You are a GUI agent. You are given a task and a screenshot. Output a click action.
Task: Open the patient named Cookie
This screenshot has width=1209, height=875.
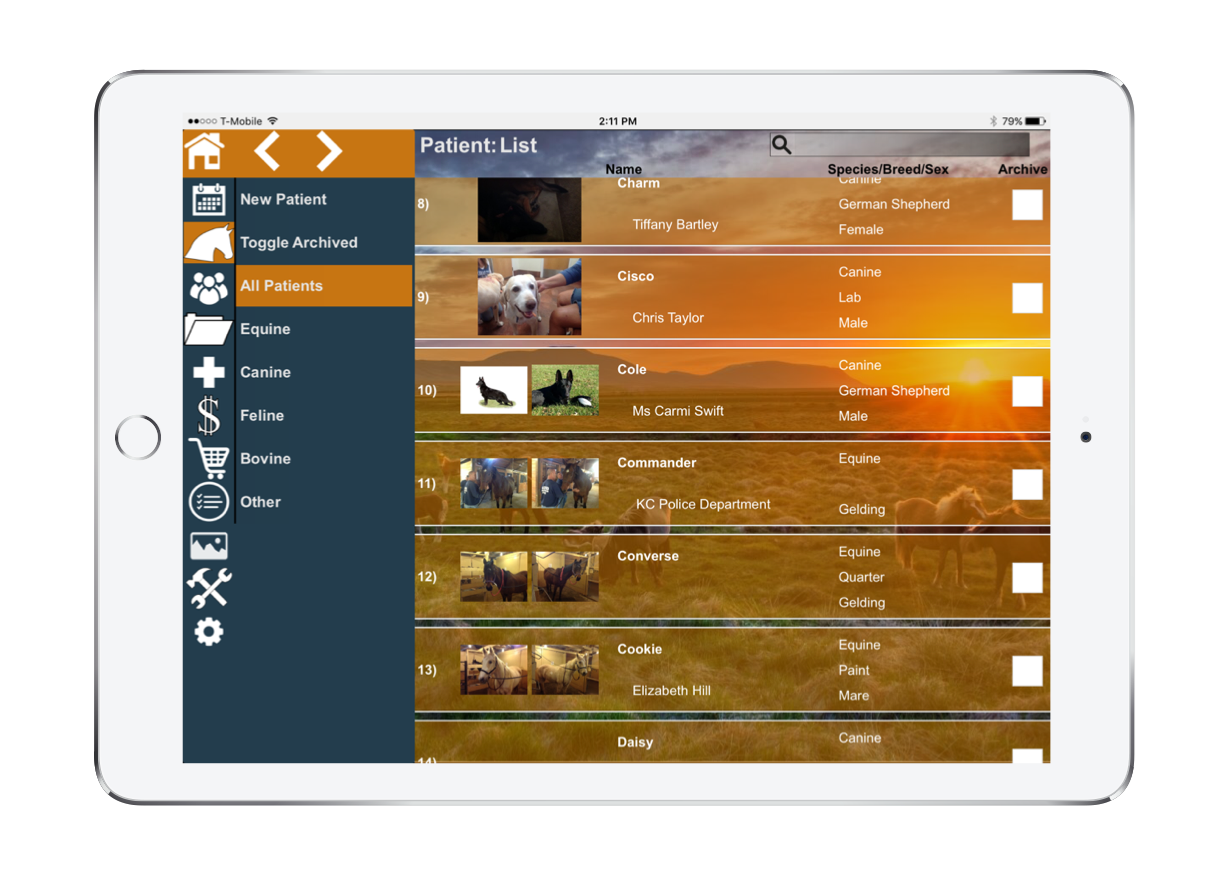point(639,649)
